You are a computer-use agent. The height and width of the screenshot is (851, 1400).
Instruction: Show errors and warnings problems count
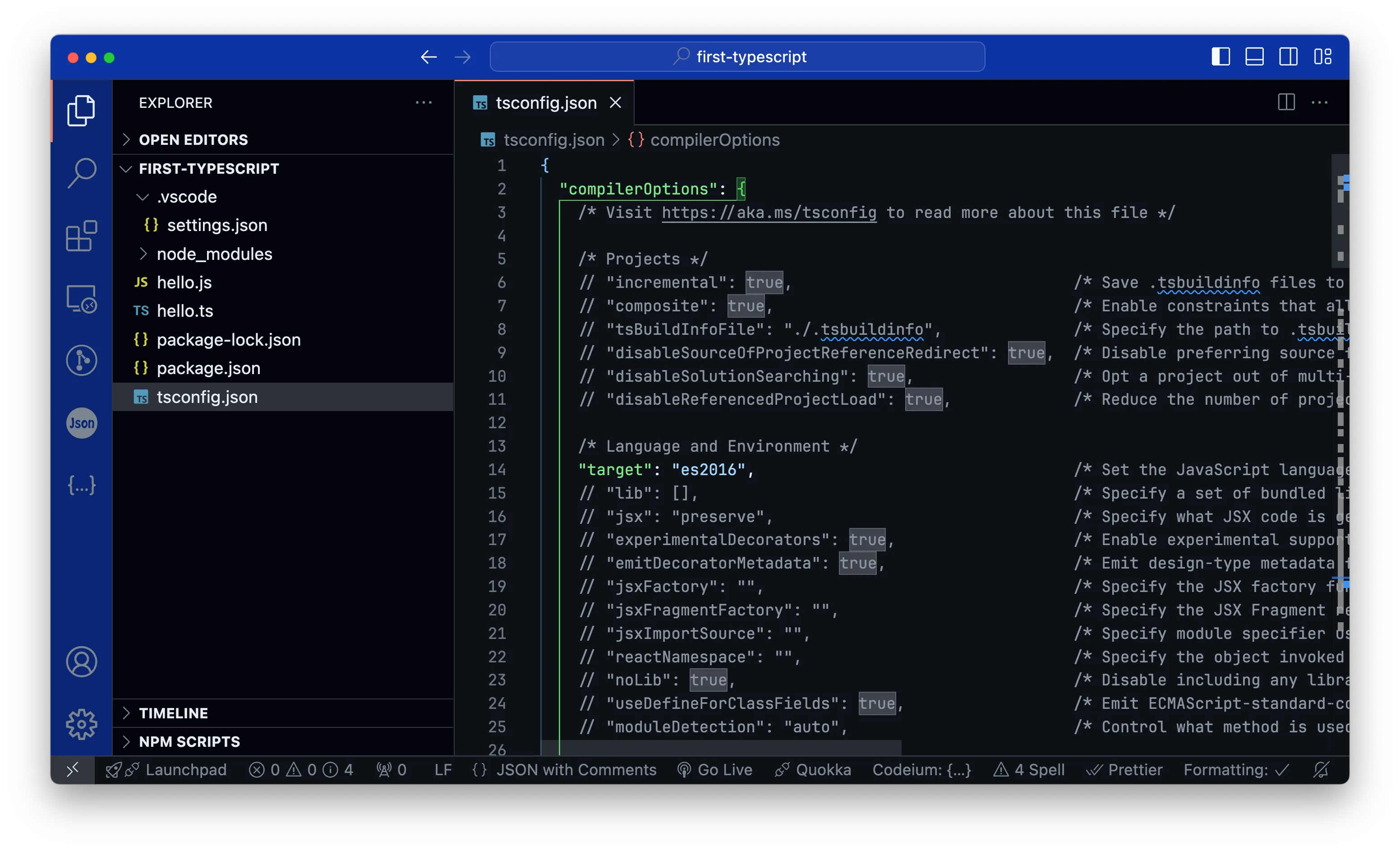click(301, 770)
